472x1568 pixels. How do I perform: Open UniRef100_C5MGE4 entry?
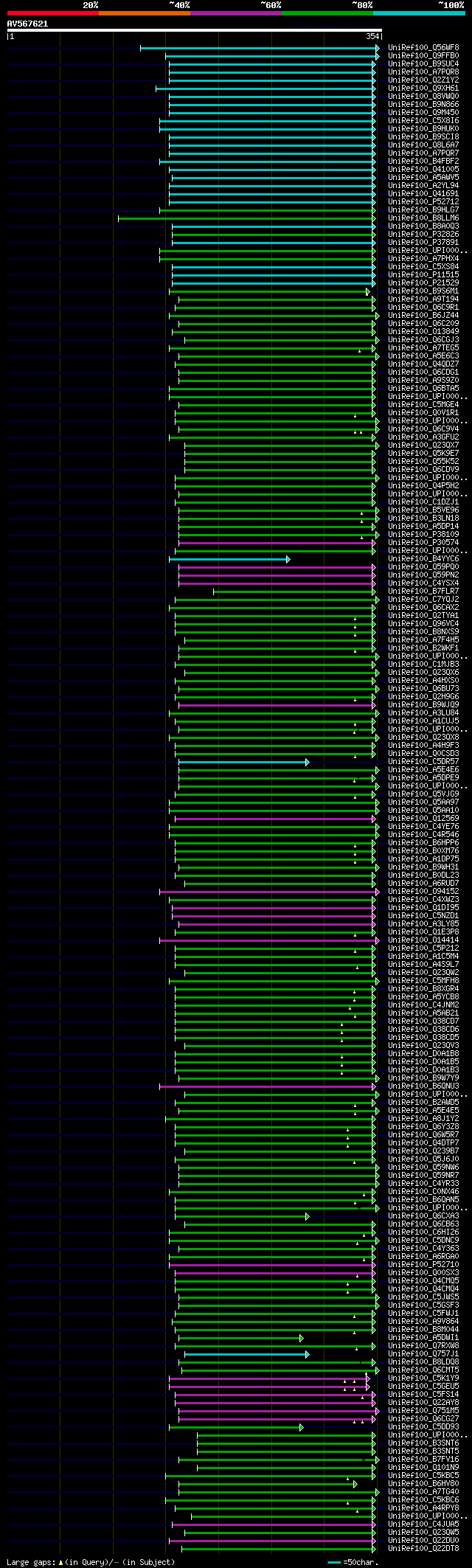[423, 405]
